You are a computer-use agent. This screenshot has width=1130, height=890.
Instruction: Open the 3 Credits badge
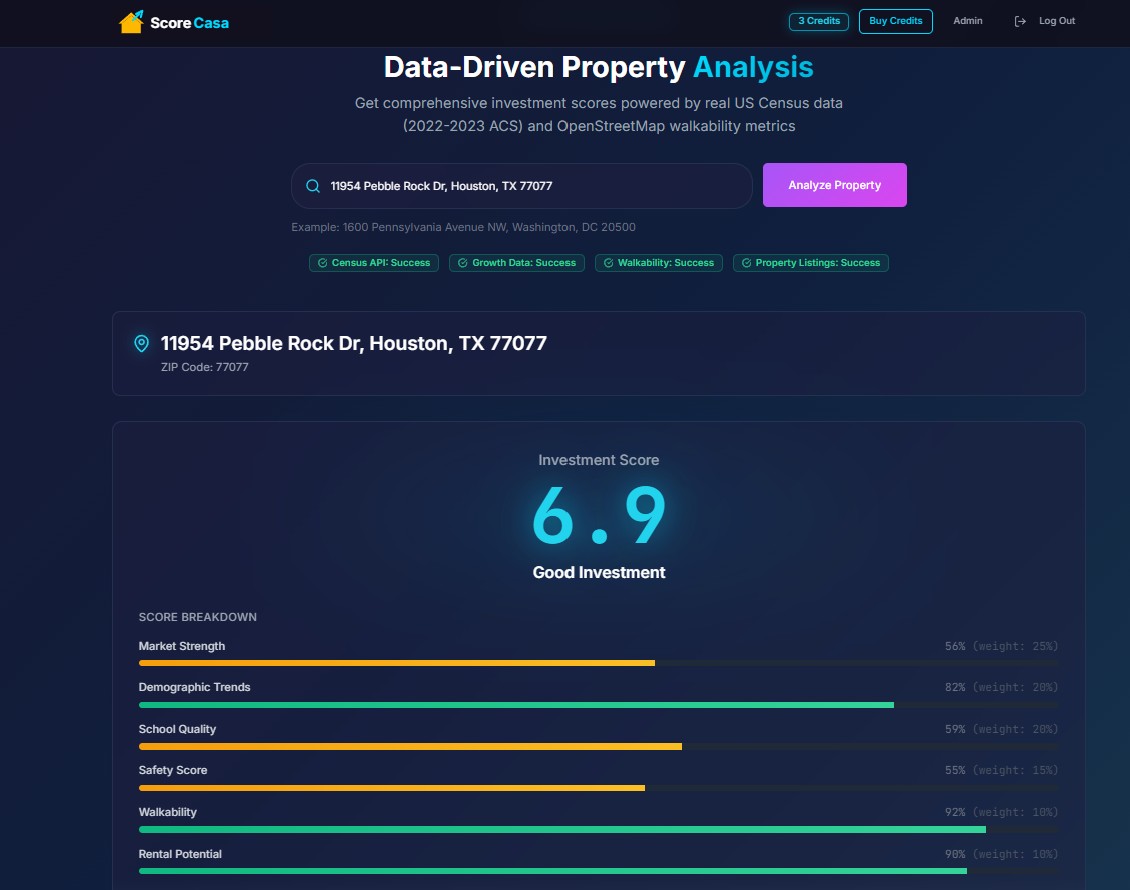pos(819,21)
